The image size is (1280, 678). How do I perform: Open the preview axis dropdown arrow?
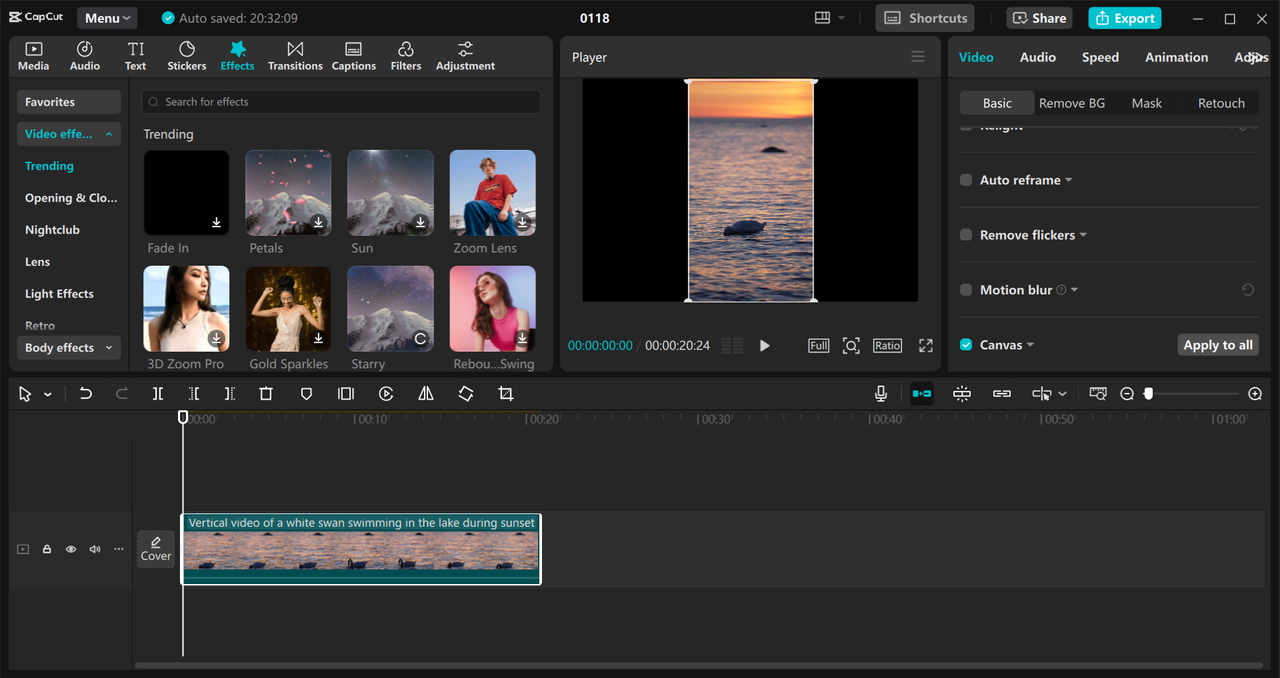(x=1062, y=394)
